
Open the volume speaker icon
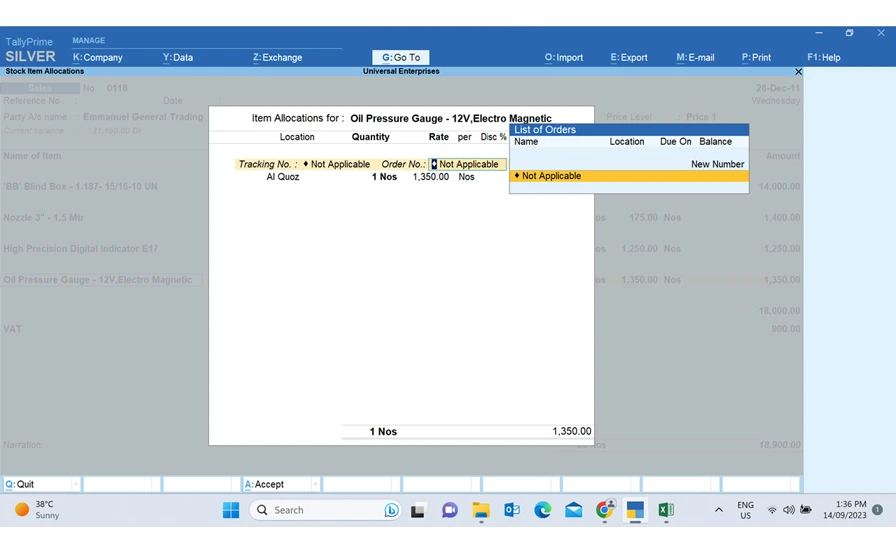point(789,510)
